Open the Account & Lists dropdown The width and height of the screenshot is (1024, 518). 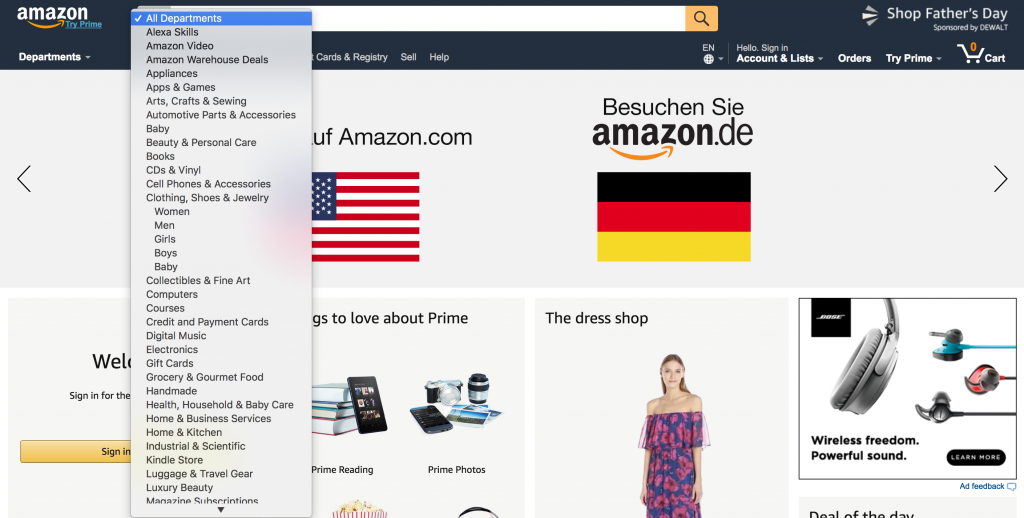[x=779, y=58]
